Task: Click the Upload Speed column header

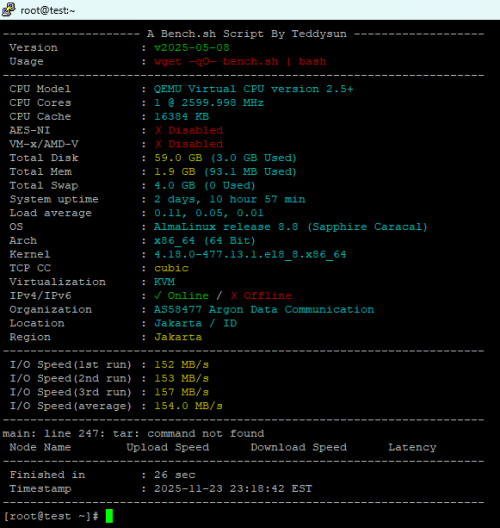Action: pos(168,448)
